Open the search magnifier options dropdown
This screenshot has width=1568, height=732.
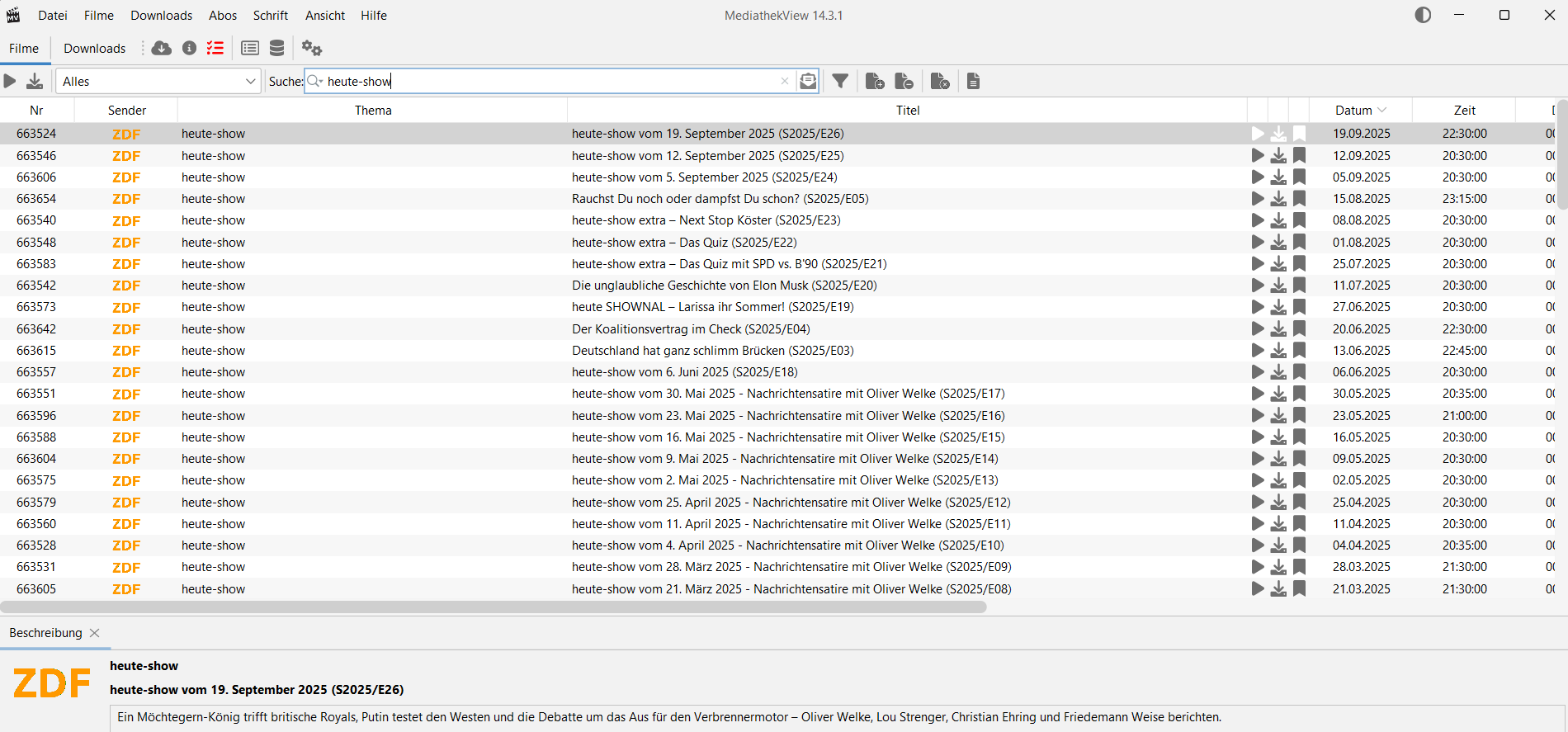[315, 81]
